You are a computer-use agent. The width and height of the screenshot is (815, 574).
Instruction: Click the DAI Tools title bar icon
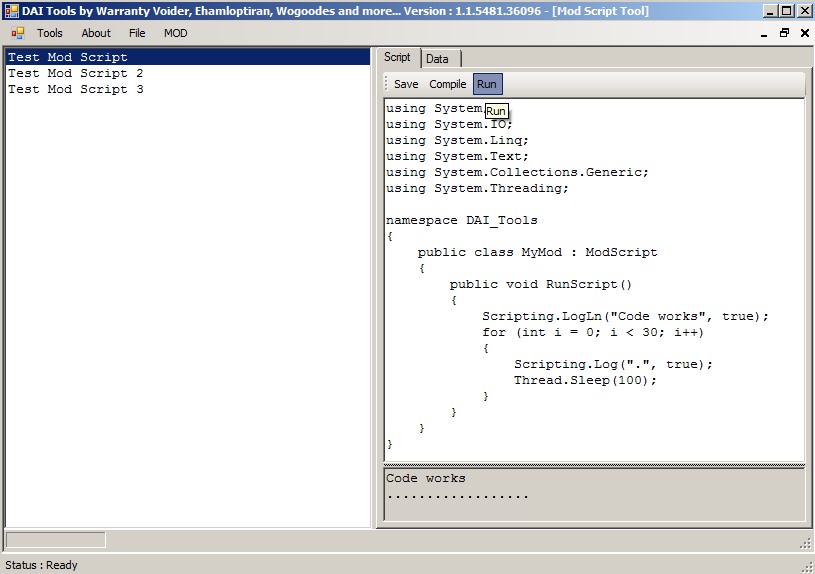pos(12,11)
